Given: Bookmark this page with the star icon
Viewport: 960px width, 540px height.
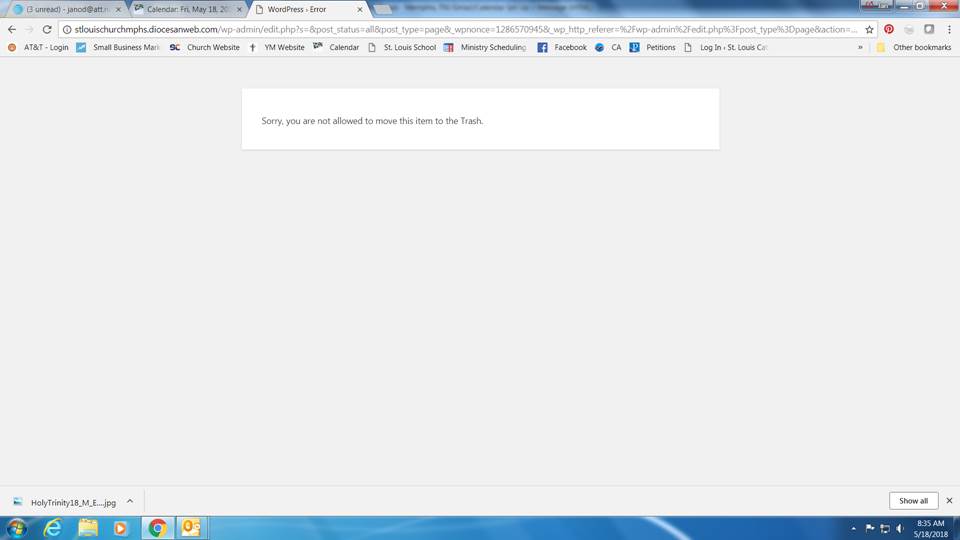Looking at the screenshot, I should point(869,29).
